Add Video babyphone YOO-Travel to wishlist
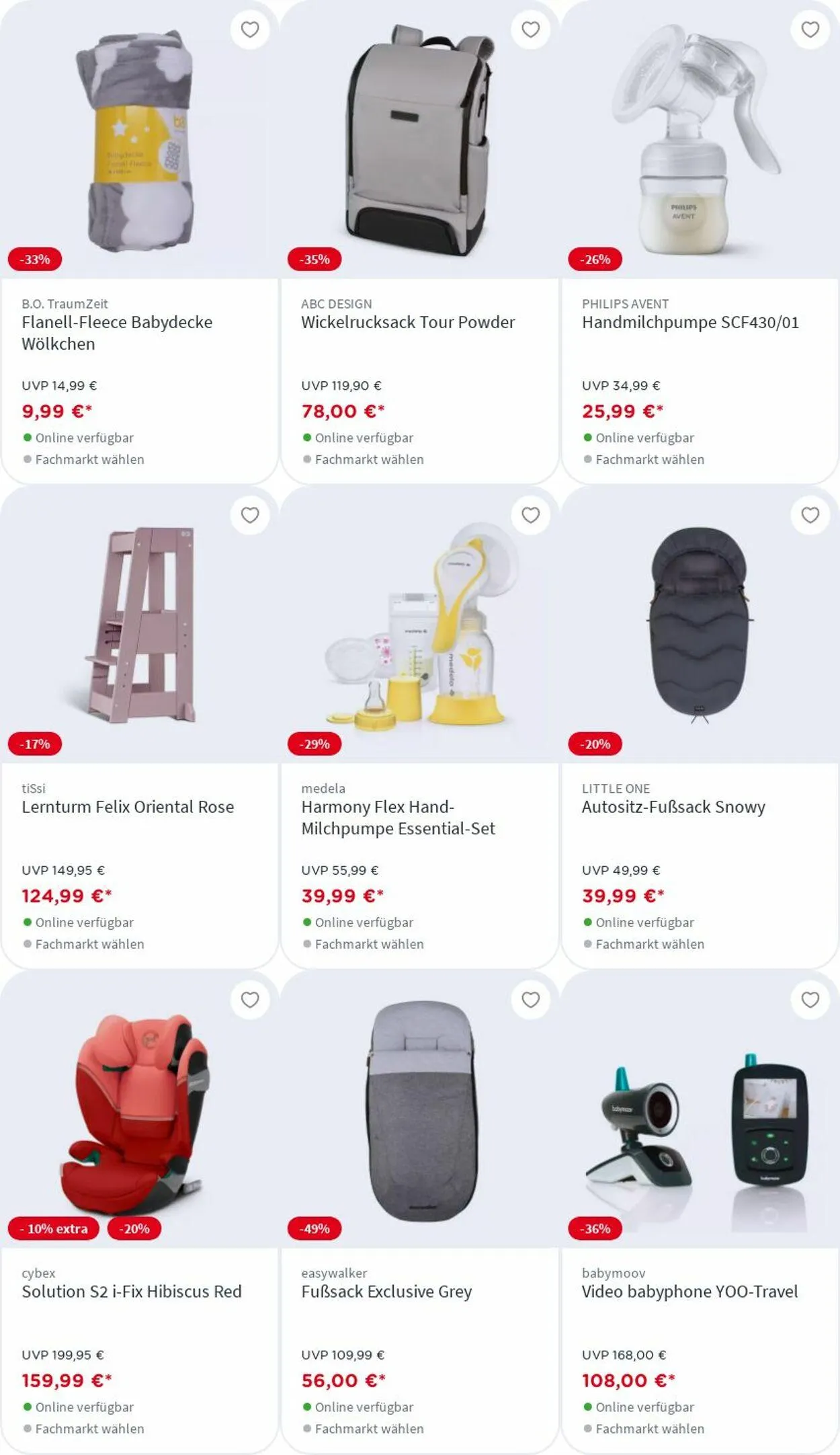Viewport: 840px width, 1455px height. tap(810, 1000)
